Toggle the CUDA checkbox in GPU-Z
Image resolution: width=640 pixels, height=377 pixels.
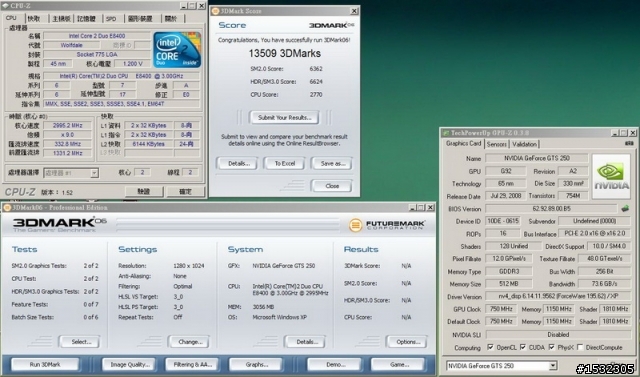coord(523,347)
